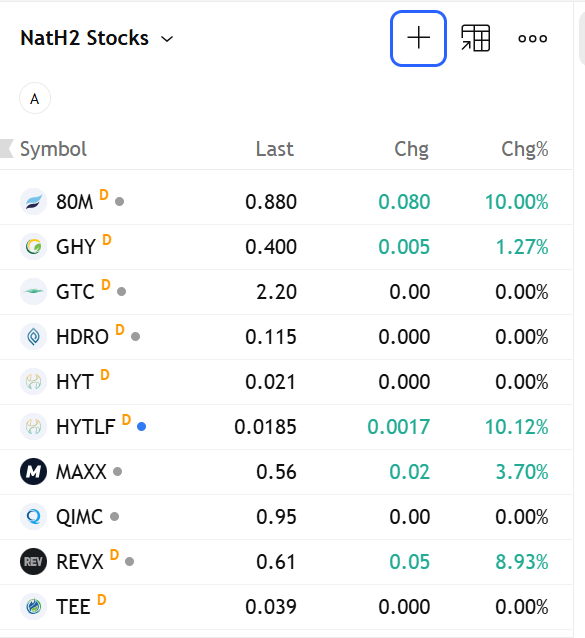585x638 pixels.
Task: Click the GTC company logo
Action: (33, 291)
